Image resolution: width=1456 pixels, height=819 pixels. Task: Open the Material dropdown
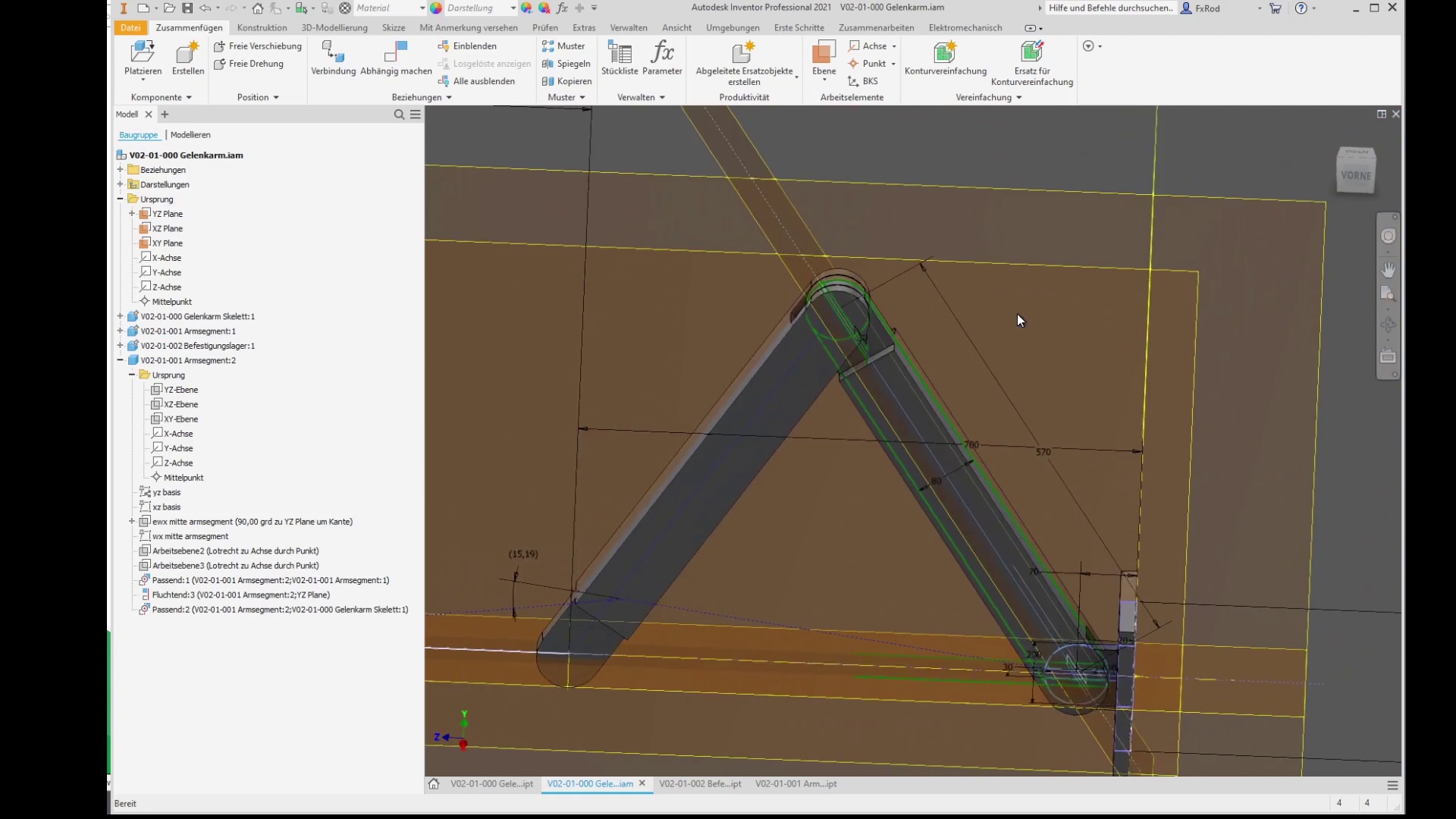[x=422, y=8]
